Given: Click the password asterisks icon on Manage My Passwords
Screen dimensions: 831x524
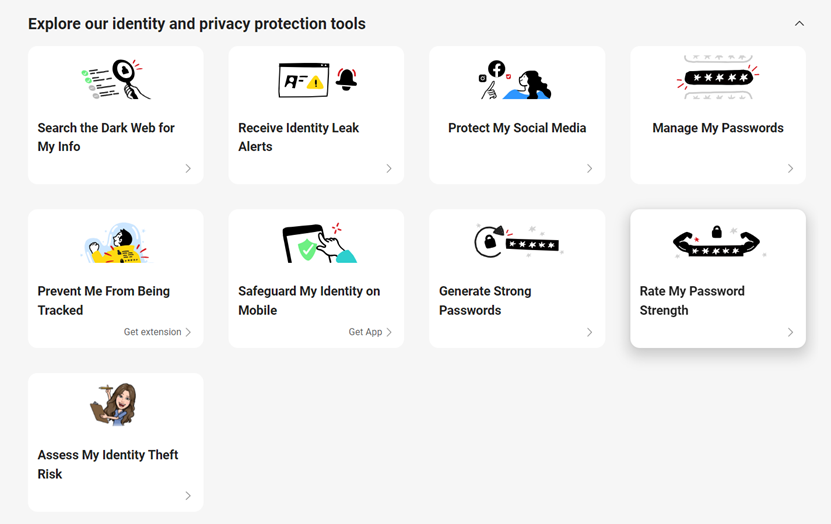Looking at the screenshot, I should 717,77.
